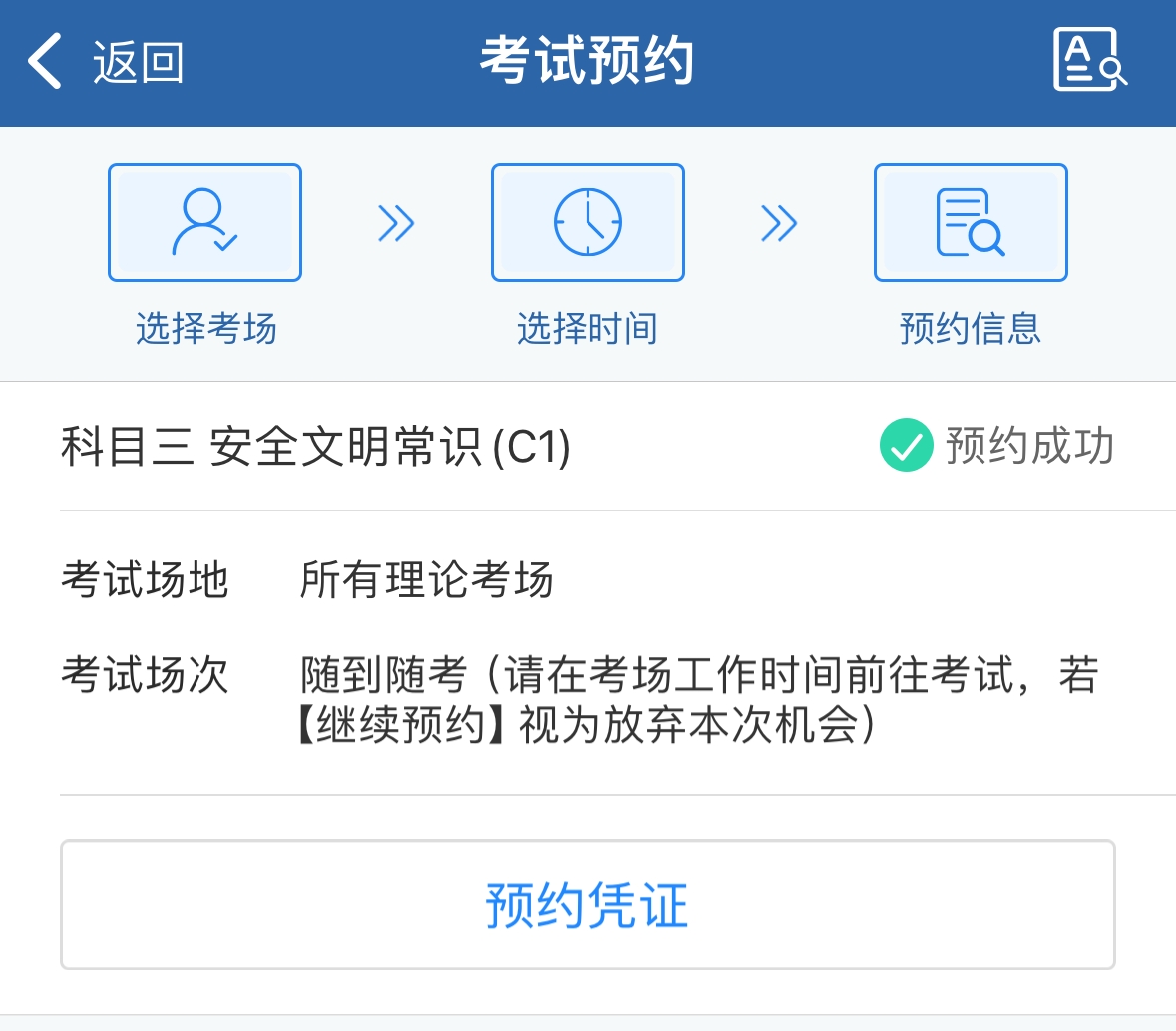
Task: Tap the 随到随考 session description text
Action: [x=699, y=699]
